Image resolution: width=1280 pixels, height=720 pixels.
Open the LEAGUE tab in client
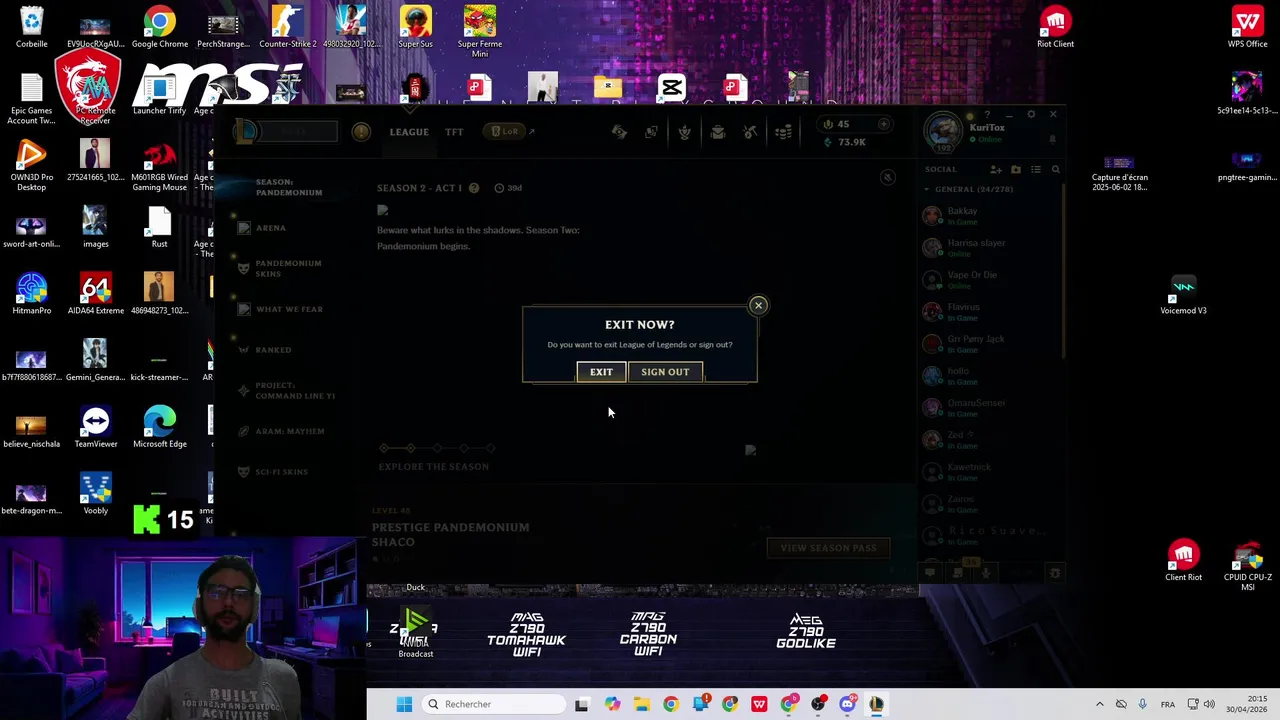click(409, 132)
